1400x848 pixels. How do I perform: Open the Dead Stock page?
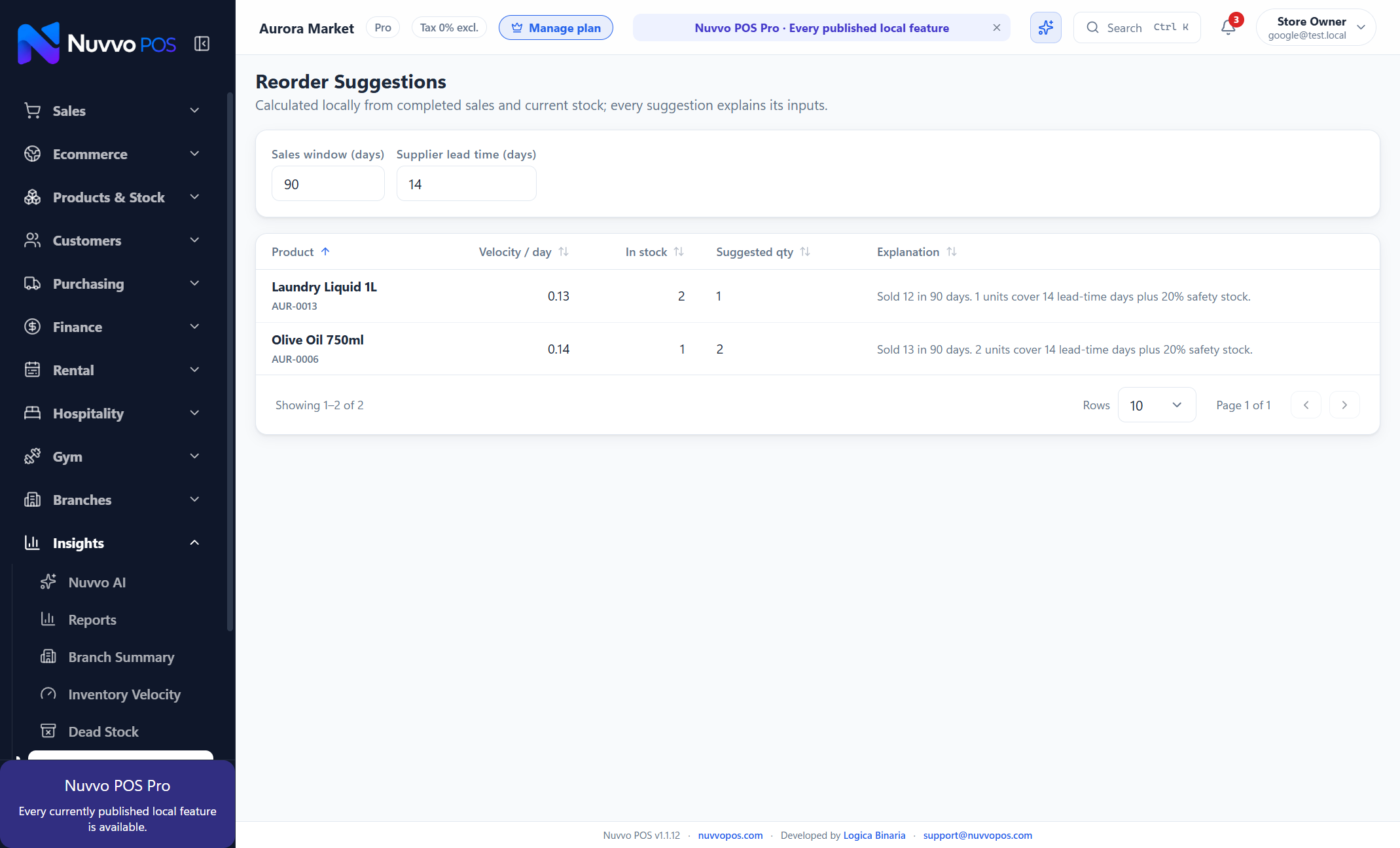(x=121, y=731)
